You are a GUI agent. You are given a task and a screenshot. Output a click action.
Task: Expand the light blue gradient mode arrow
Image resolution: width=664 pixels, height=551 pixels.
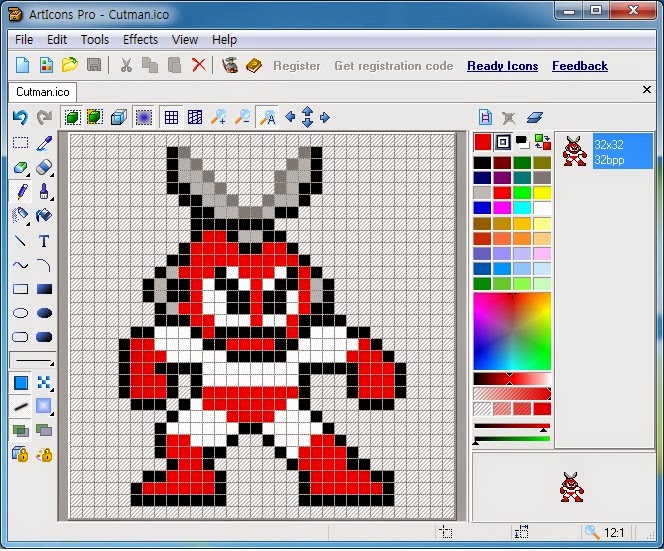(x=52, y=414)
